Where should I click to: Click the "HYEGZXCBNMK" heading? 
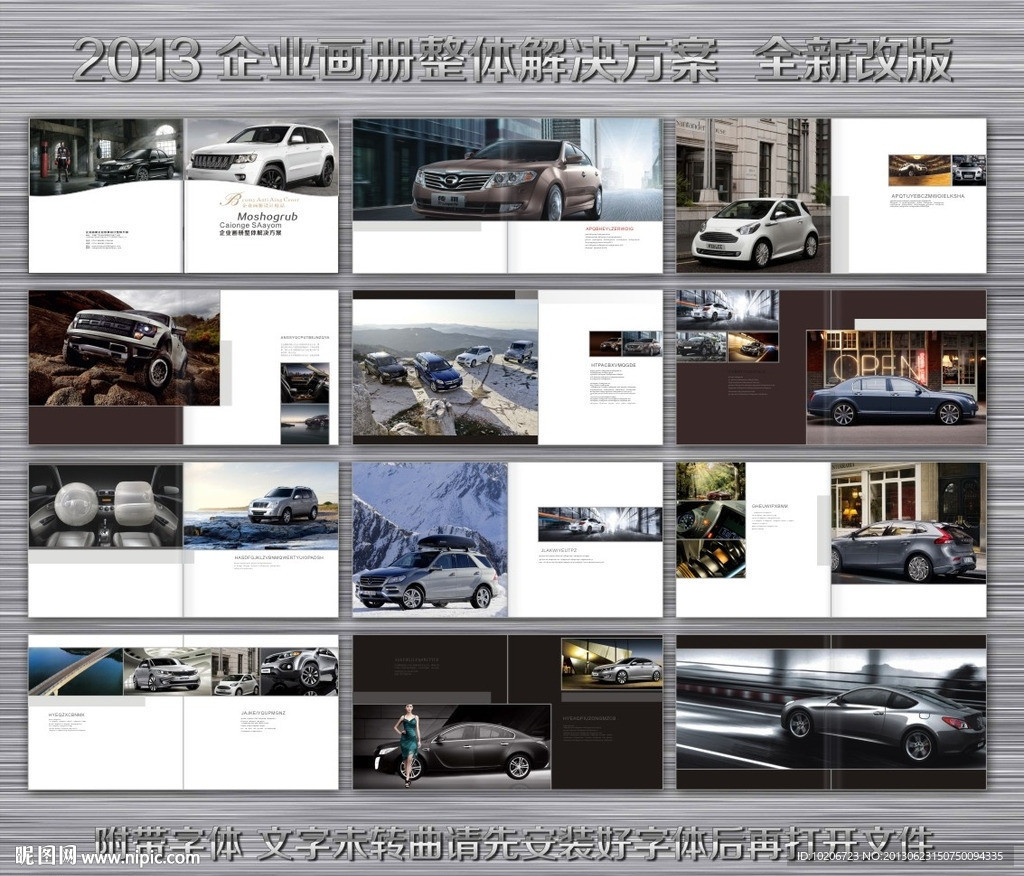tap(67, 715)
